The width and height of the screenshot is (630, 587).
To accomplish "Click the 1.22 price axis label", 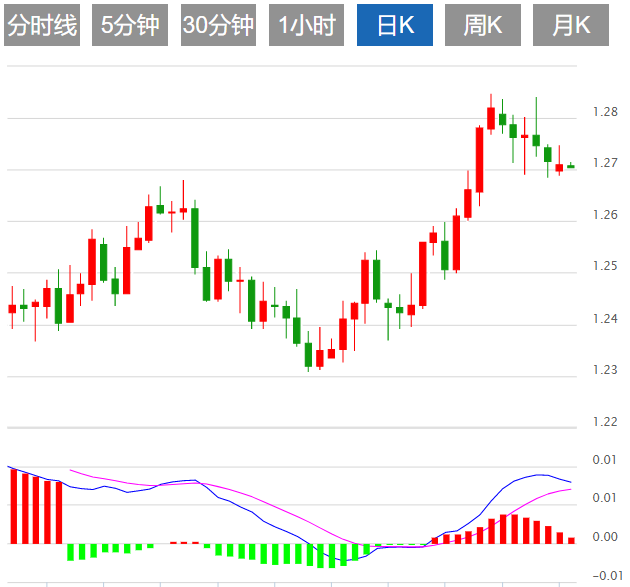I will click(605, 422).
